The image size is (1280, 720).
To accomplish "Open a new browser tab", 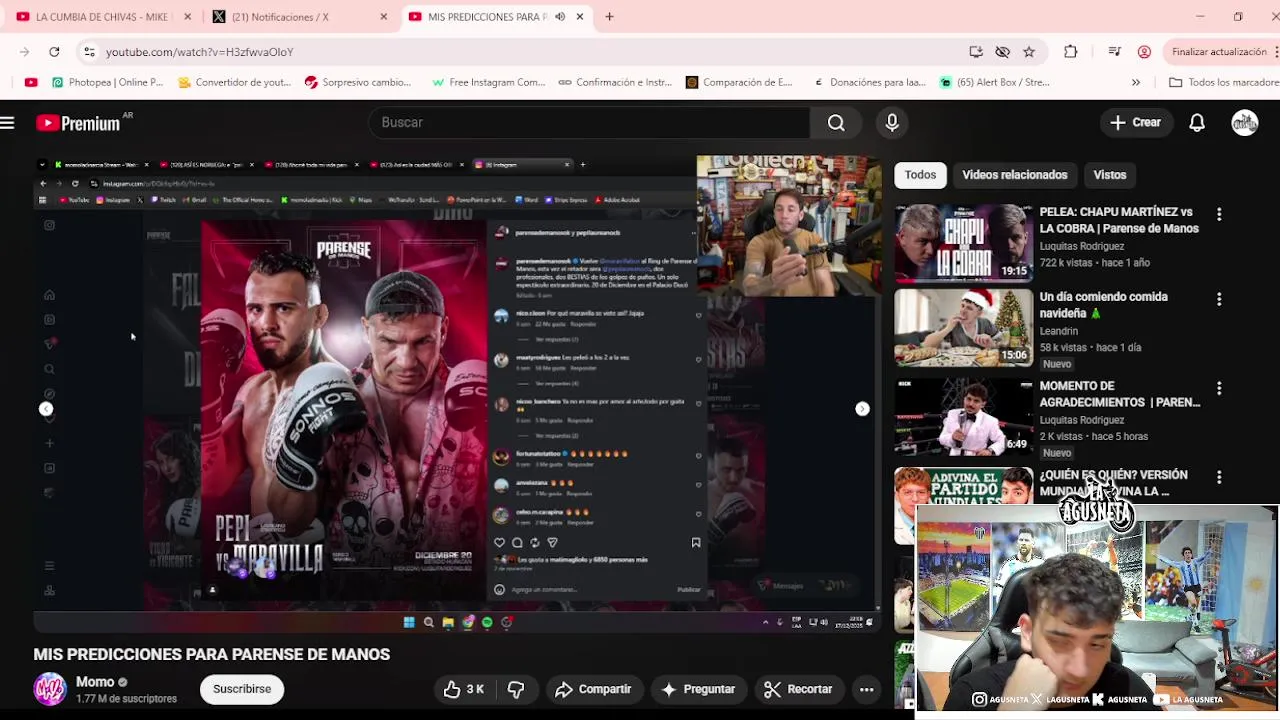I will (609, 17).
